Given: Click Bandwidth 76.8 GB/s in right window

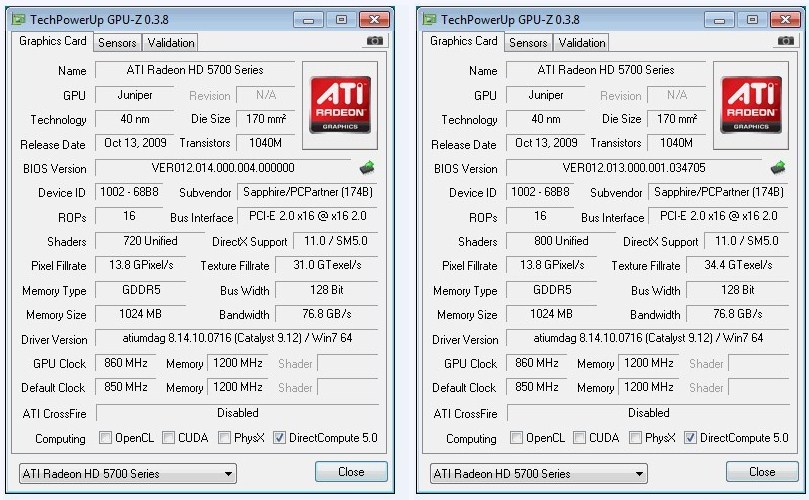Looking at the screenshot, I should tap(738, 314).
